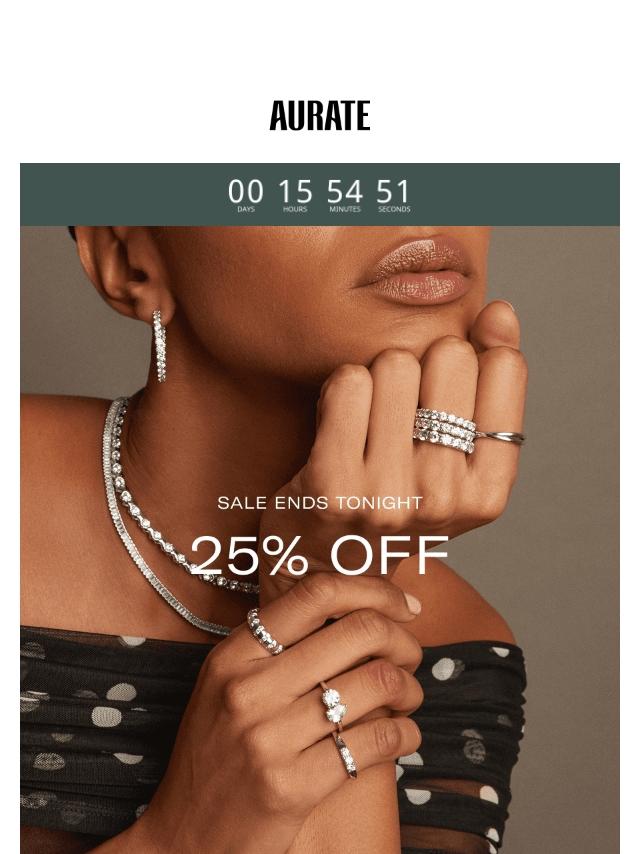
Task: Click the countdown hours value 15
Action: click(x=295, y=192)
